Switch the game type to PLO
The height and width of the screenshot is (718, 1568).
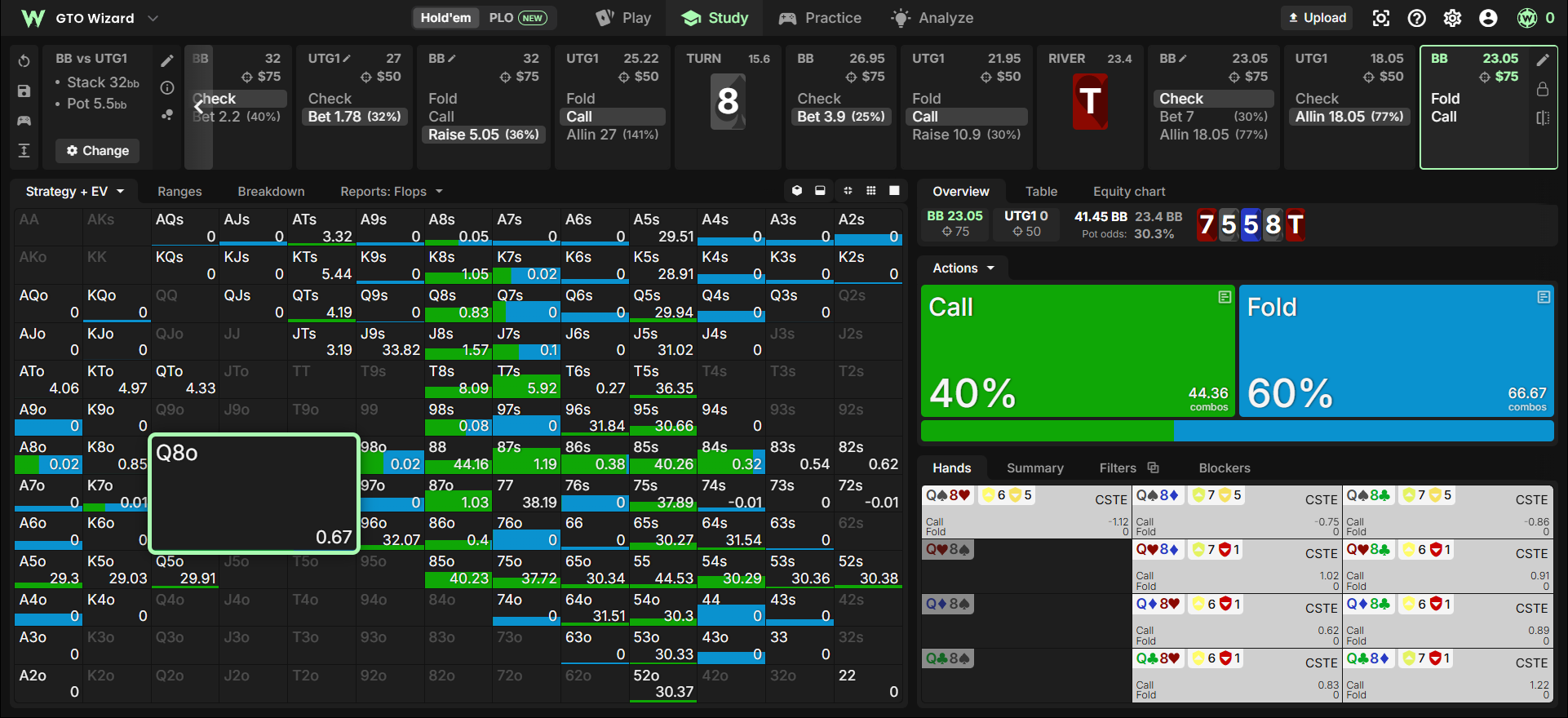(x=517, y=18)
